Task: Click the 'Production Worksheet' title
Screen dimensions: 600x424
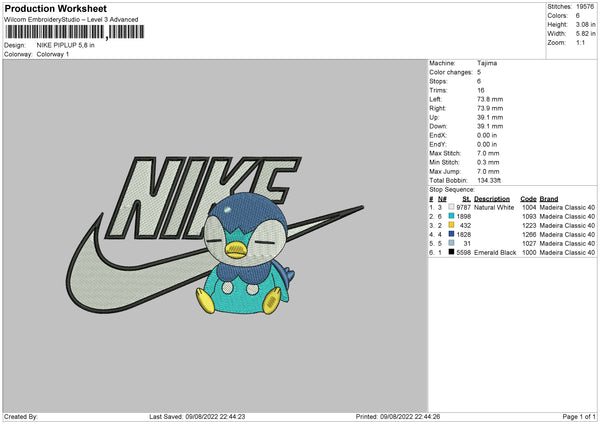Action: click(55, 8)
